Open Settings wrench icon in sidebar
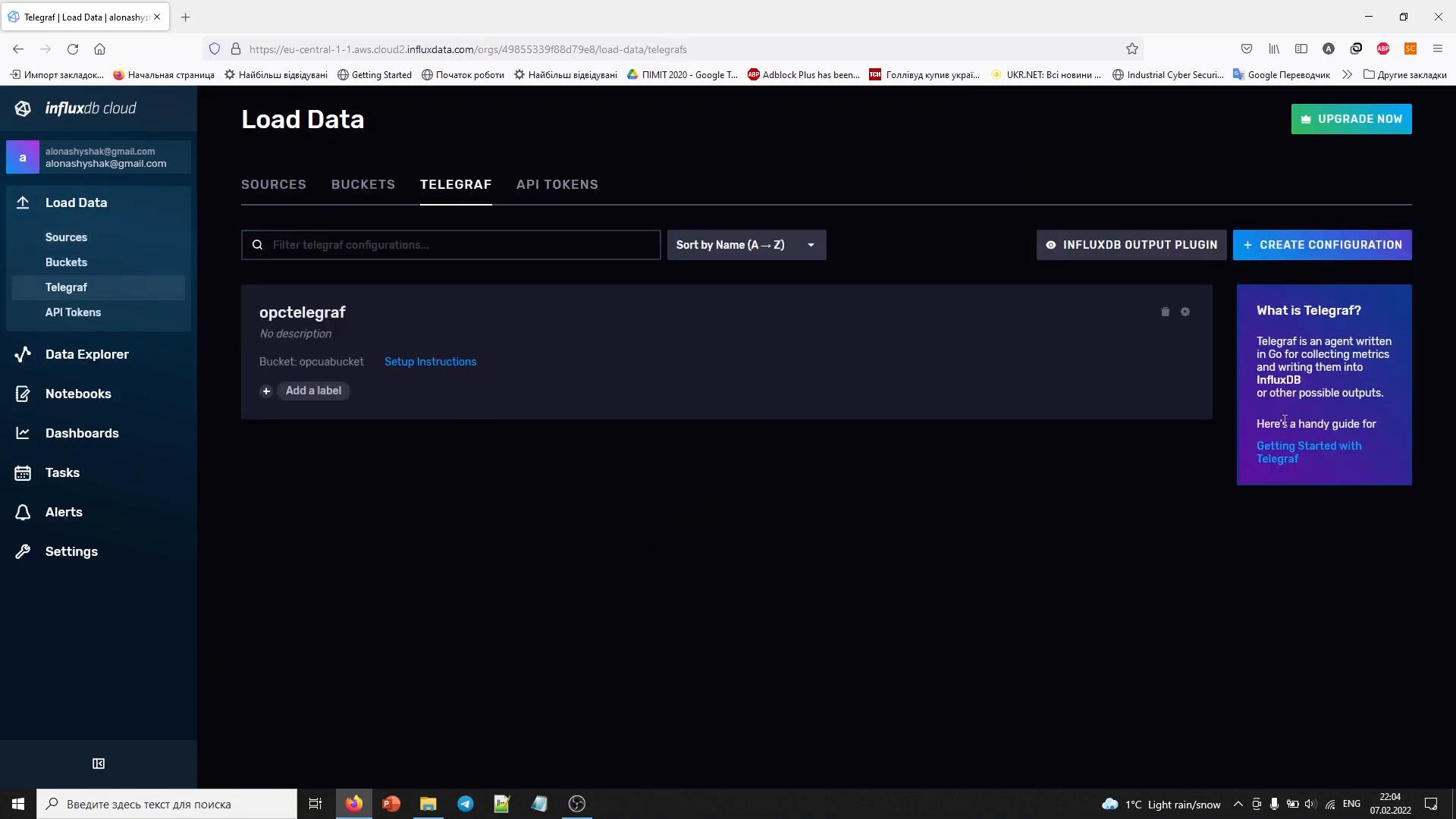The image size is (1456, 819). pyautogui.click(x=23, y=551)
